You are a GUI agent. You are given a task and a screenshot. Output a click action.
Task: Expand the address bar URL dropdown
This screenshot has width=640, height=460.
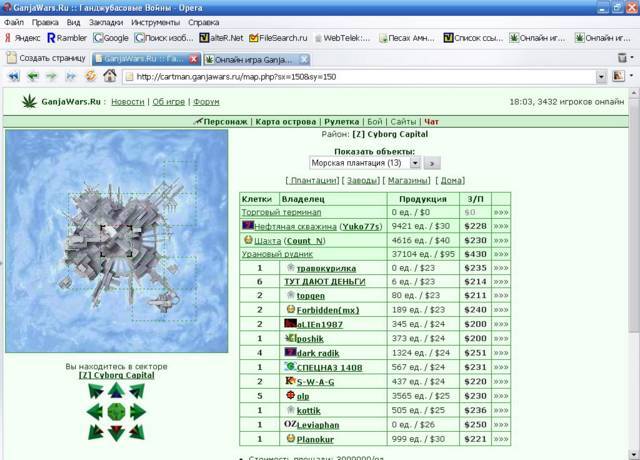(x=601, y=76)
